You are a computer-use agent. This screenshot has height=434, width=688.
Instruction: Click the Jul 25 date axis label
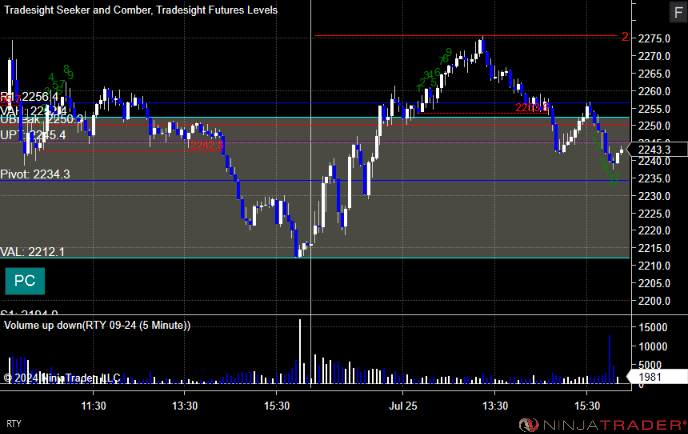tap(403, 406)
